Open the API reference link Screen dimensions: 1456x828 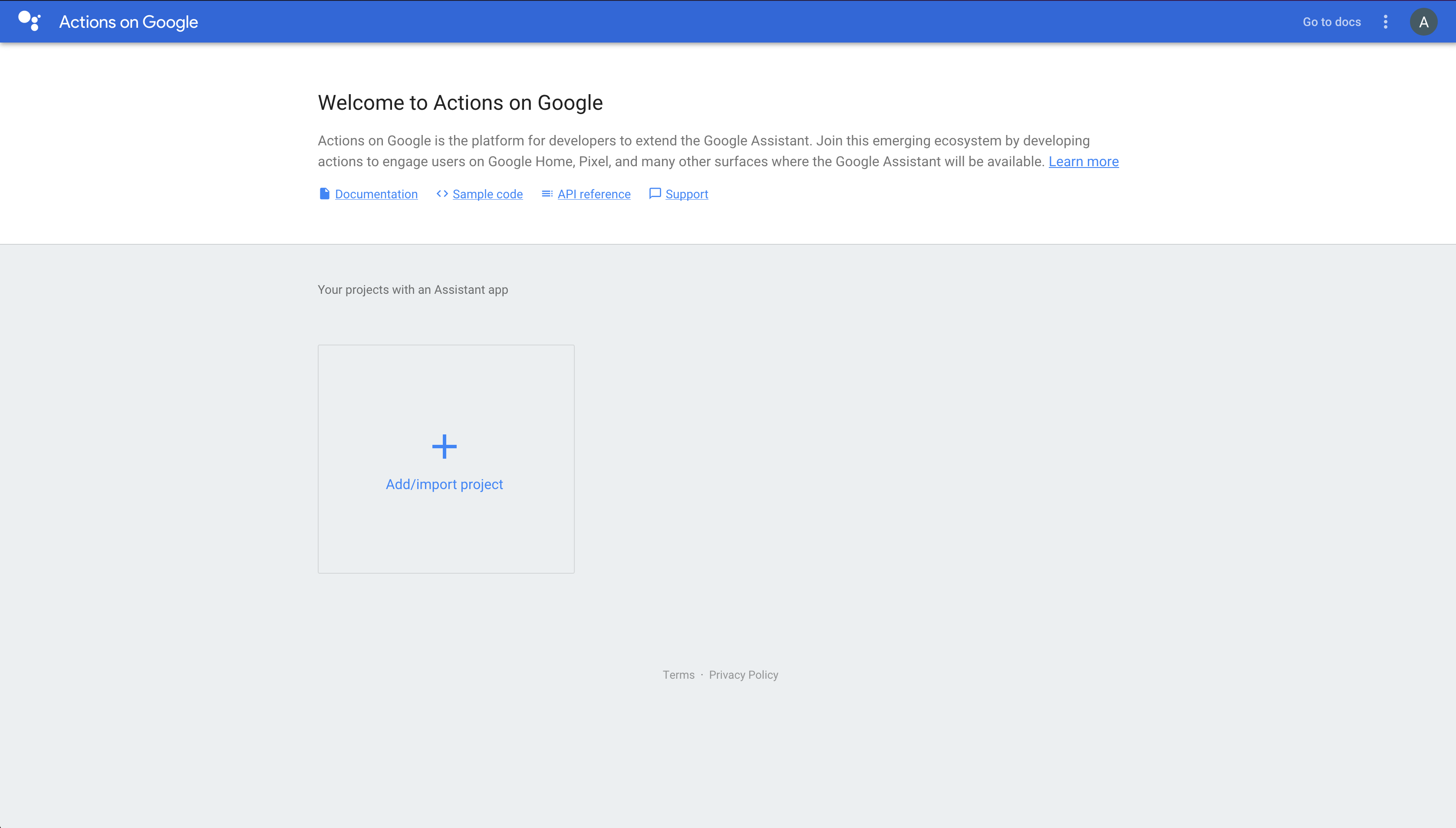594,194
